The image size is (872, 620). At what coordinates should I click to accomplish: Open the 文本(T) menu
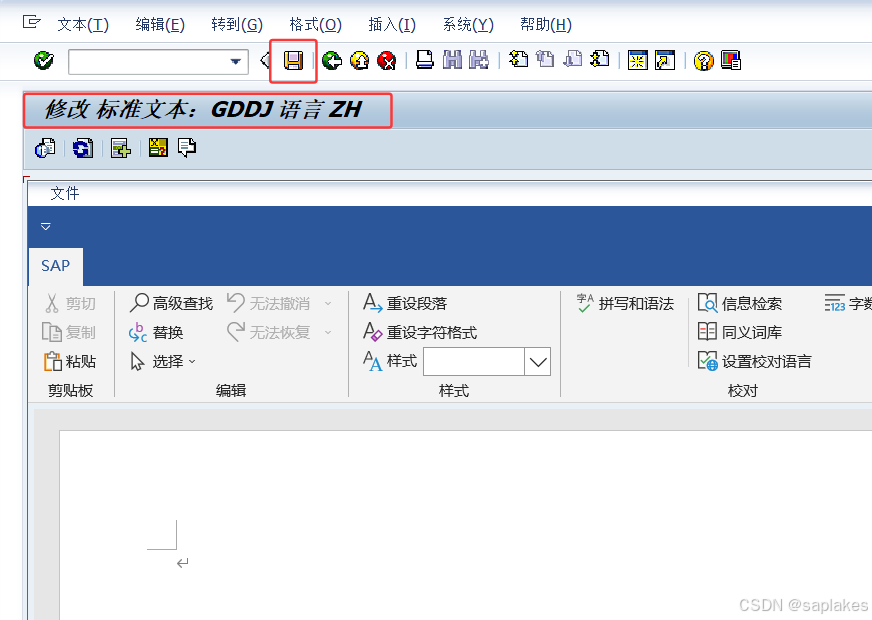pyautogui.click(x=83, y=24)
